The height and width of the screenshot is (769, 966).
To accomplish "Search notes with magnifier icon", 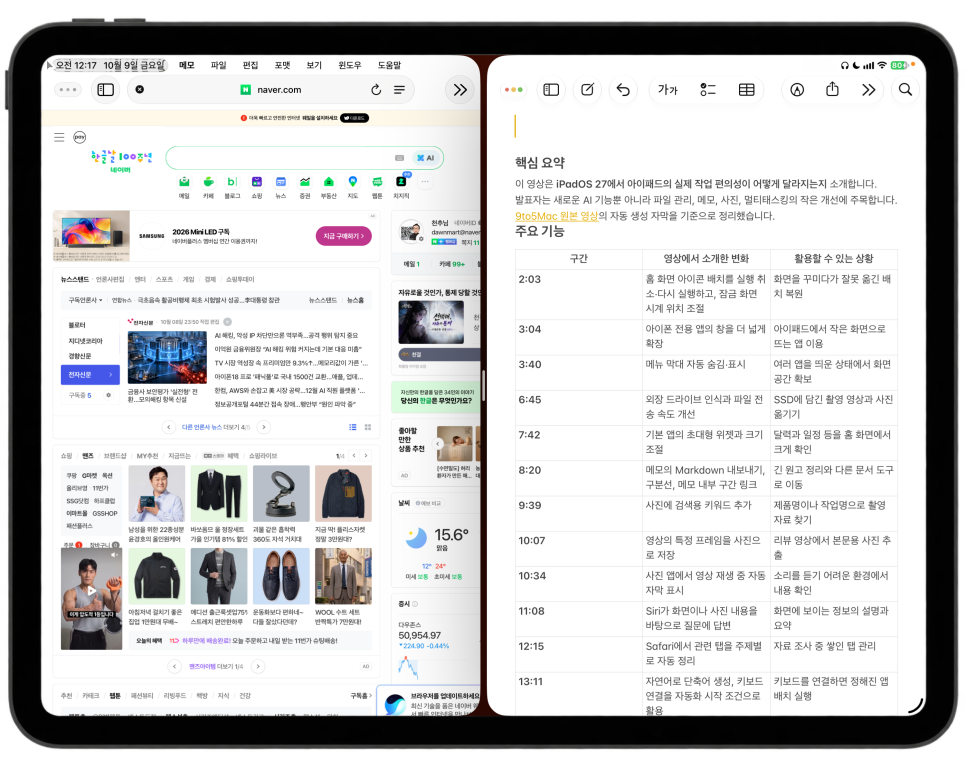I will [905, 90].
